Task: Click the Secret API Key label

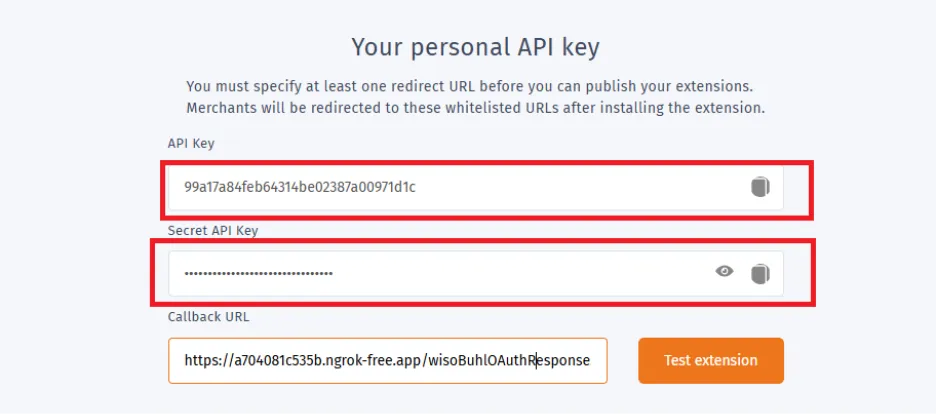Action: [213, 230]
